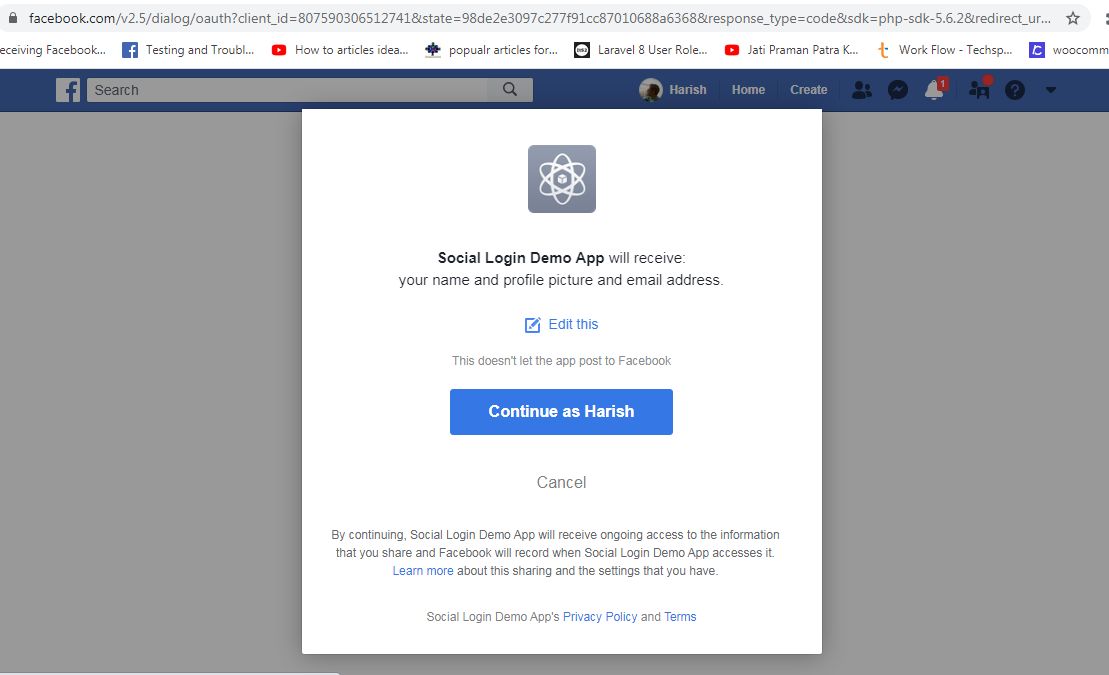The height and width of the screenshot is (675, 1109).
Task: Open the receiving Facebook... bookmark
Action: (x=52, y=50)
